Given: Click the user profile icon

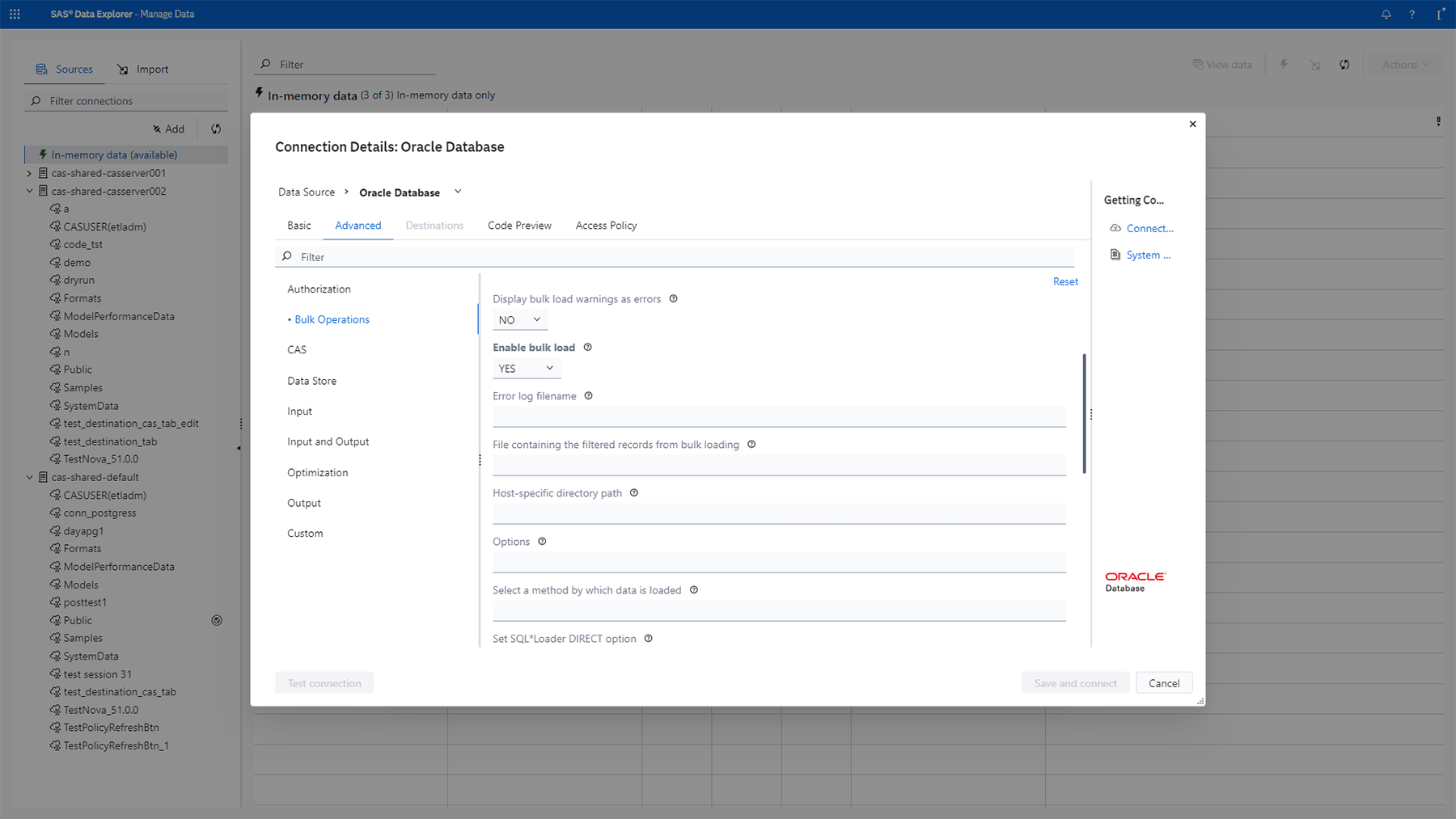Looking at the screenshot, I should pos(1440,14).
